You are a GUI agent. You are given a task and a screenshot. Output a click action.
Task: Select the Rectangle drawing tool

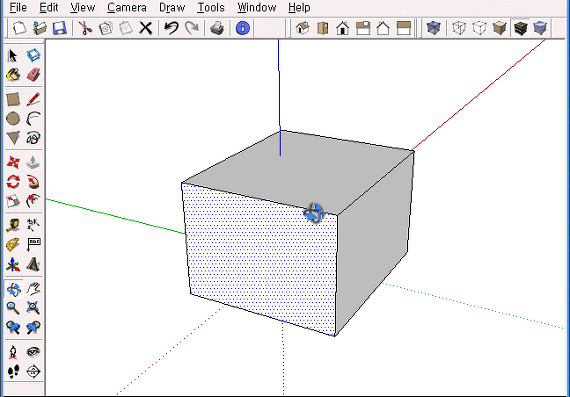13,99
